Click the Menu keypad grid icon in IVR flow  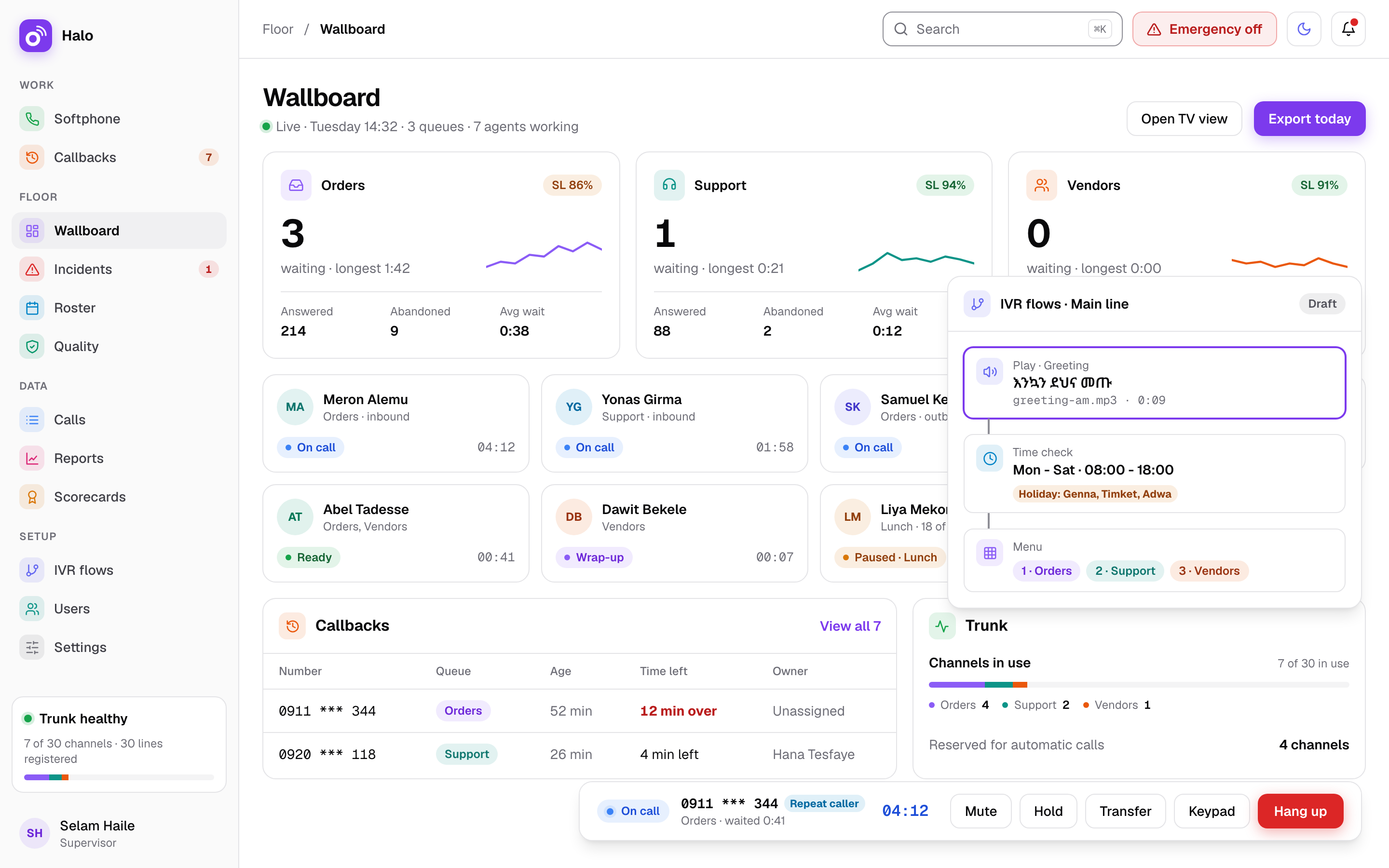coord(990,553)
